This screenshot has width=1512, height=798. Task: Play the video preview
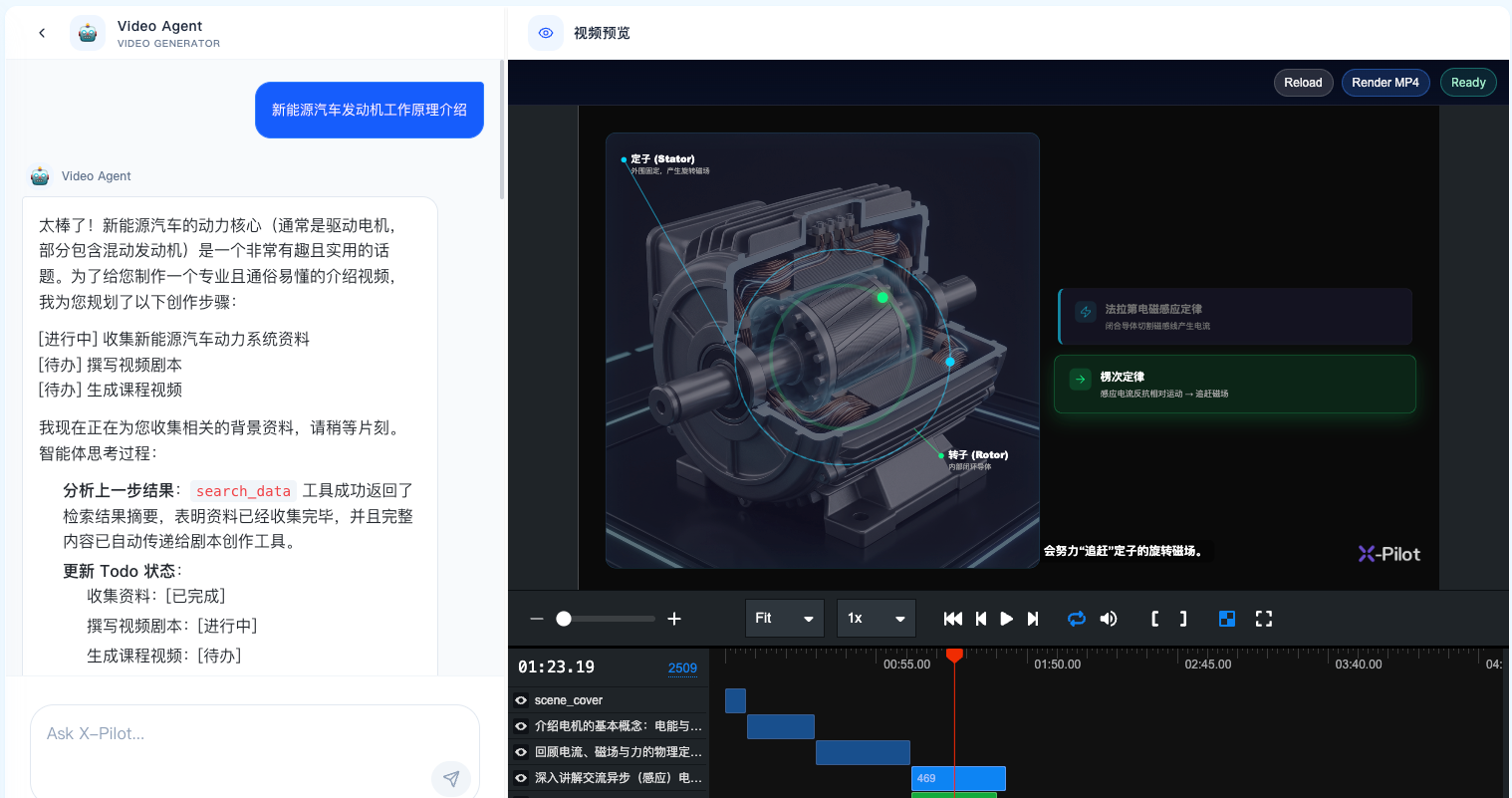(1007, 619)
